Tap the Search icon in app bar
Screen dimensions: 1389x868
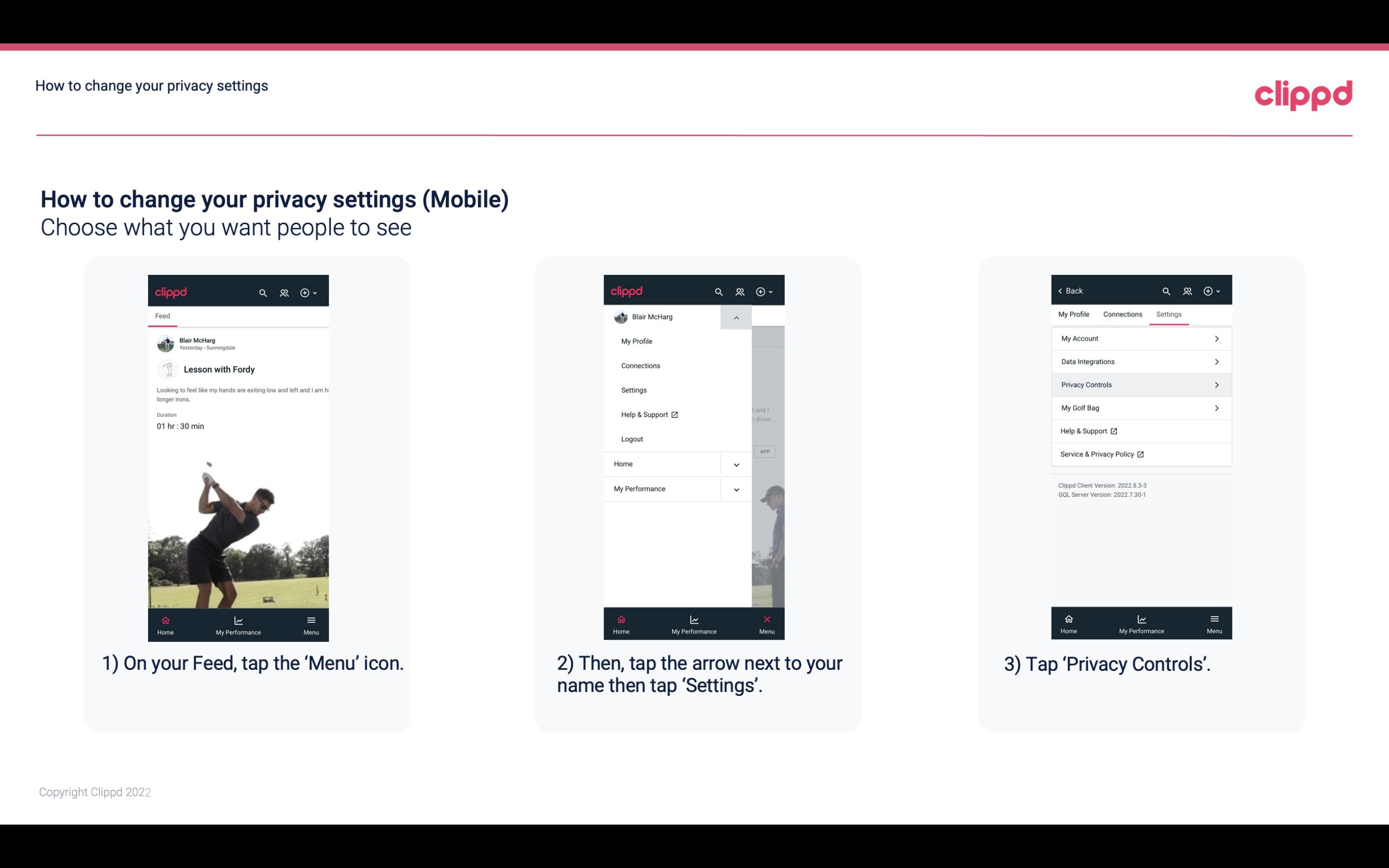click(x=262, y=291)
